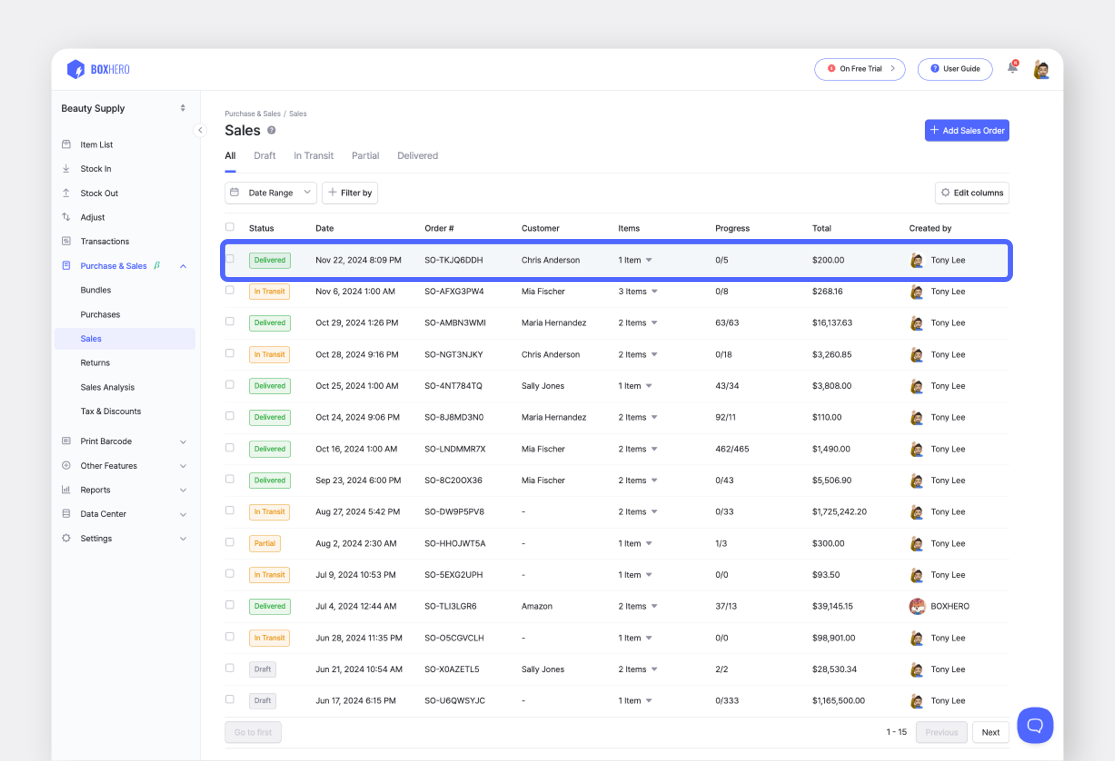Click the notification bell icon
The height and width of the screenshot is (761, 1115).
point(1011,68)
